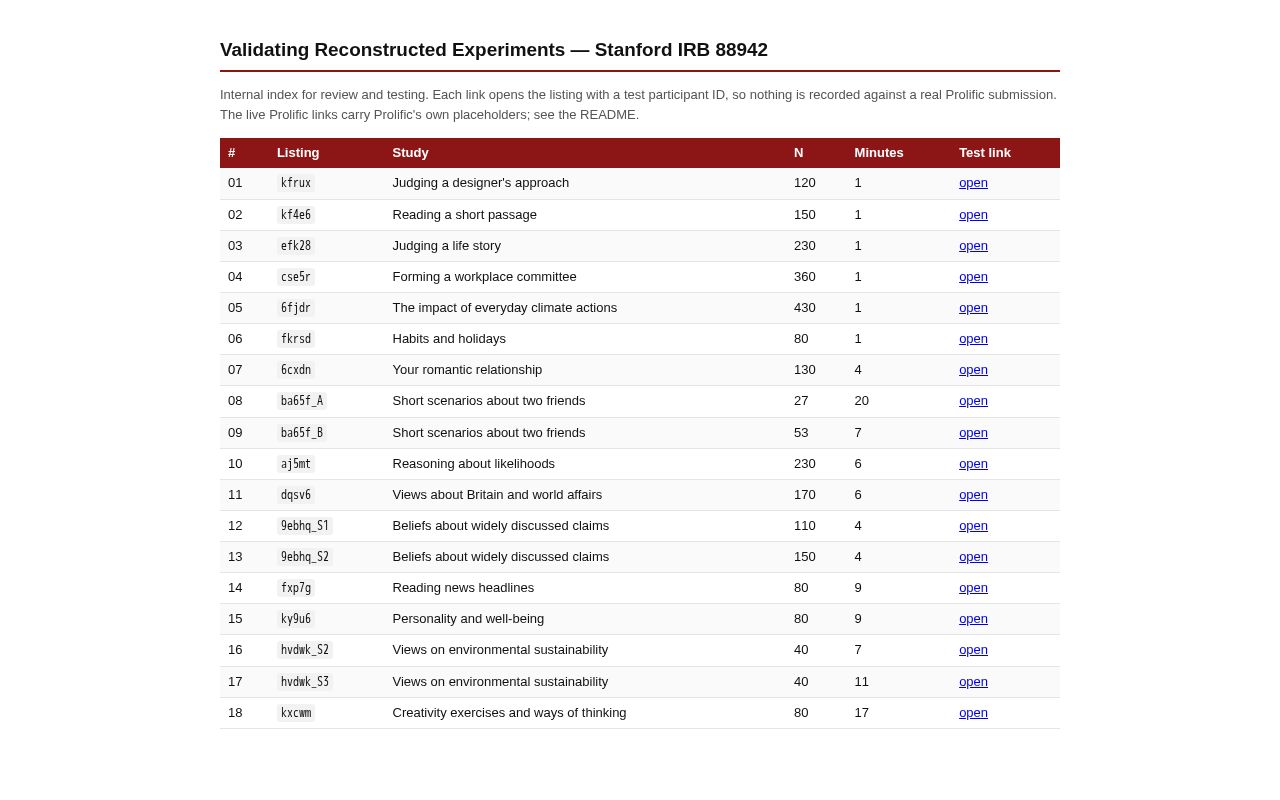
Task: Click the page title 'Validating Reconstructed Experiments'
Action: point(392,50)
